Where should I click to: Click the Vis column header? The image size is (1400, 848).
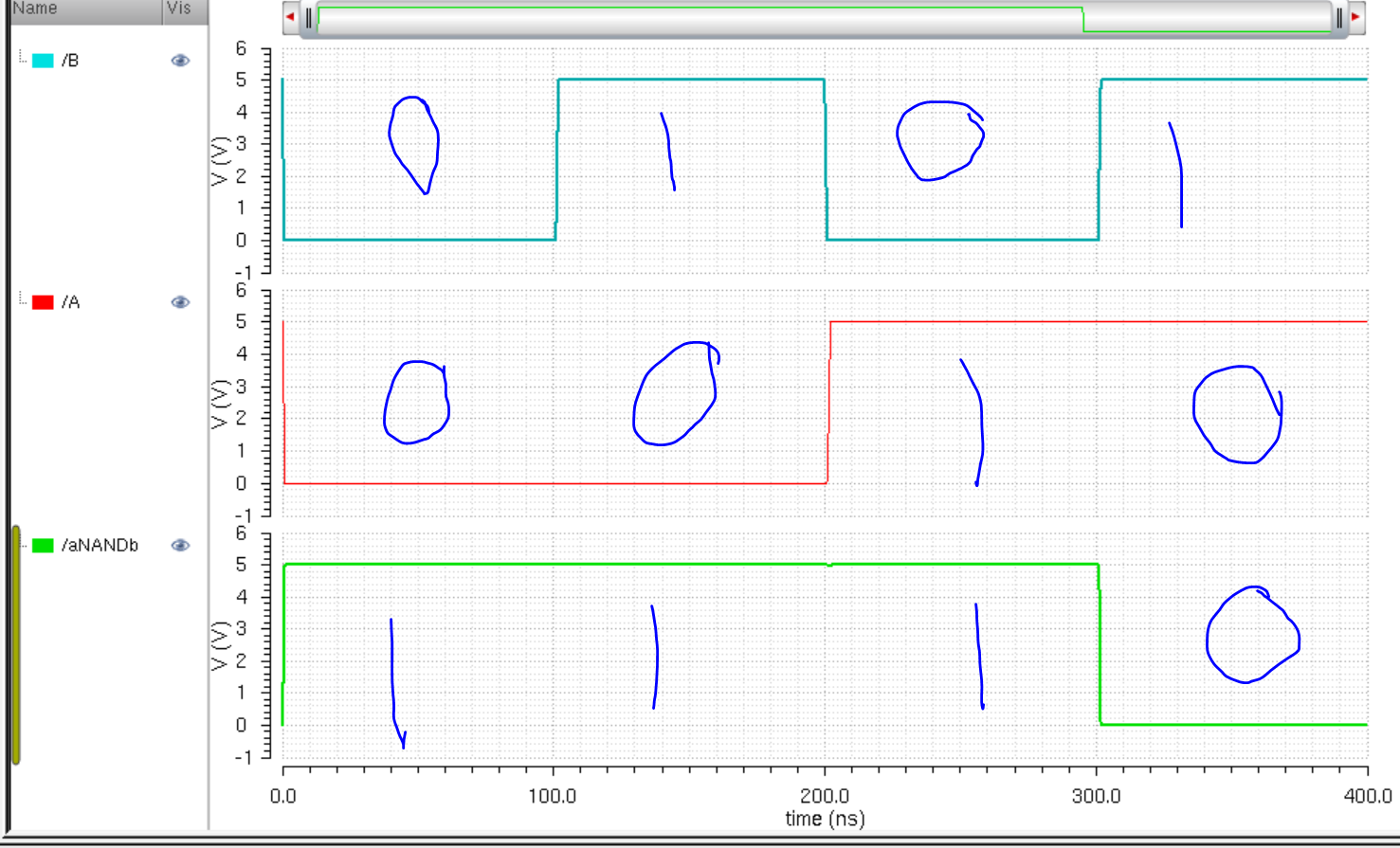pyautogui.click(x=180, y=9)
